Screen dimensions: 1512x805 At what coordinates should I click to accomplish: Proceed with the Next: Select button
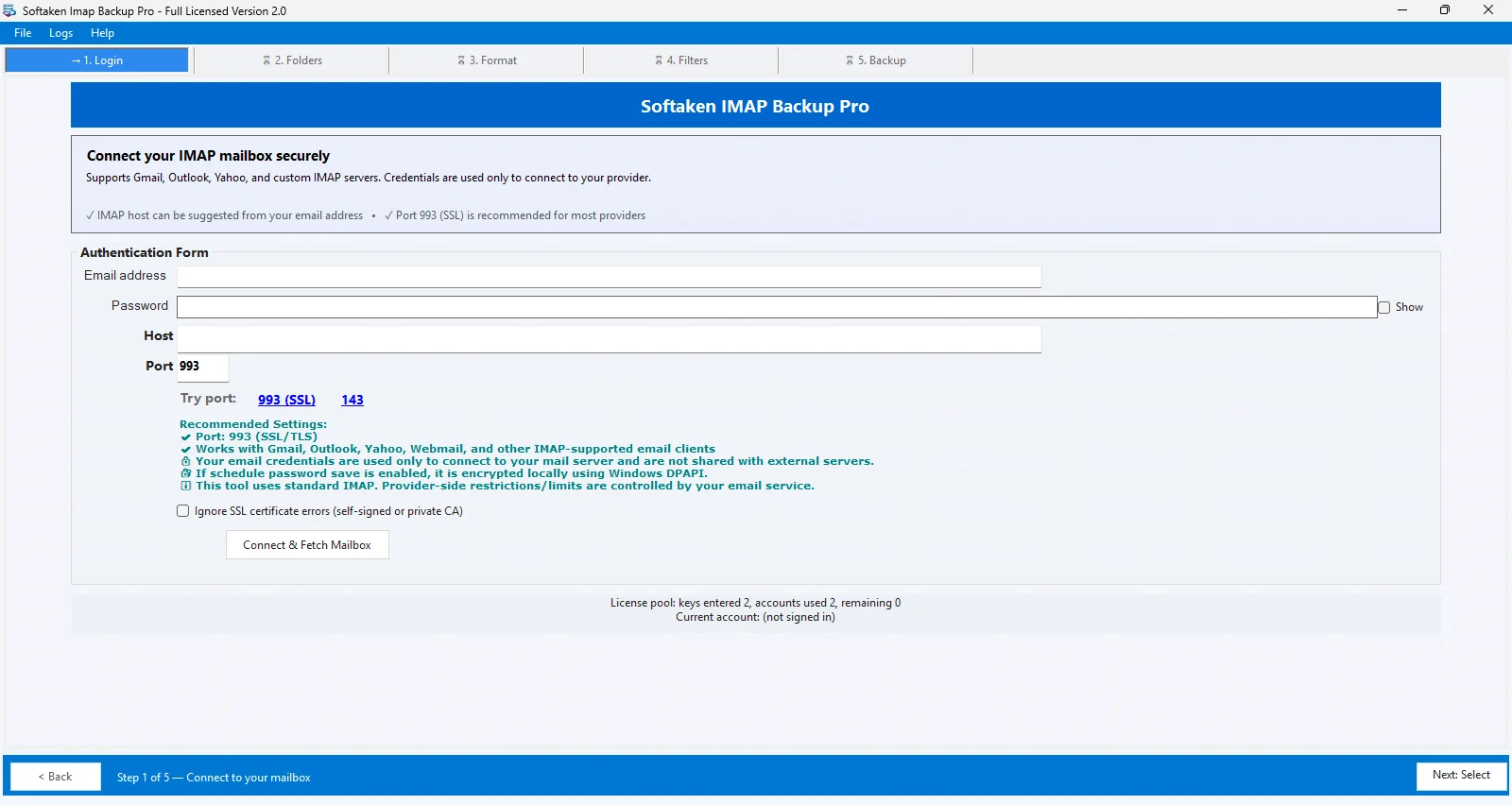[1461, 776]
